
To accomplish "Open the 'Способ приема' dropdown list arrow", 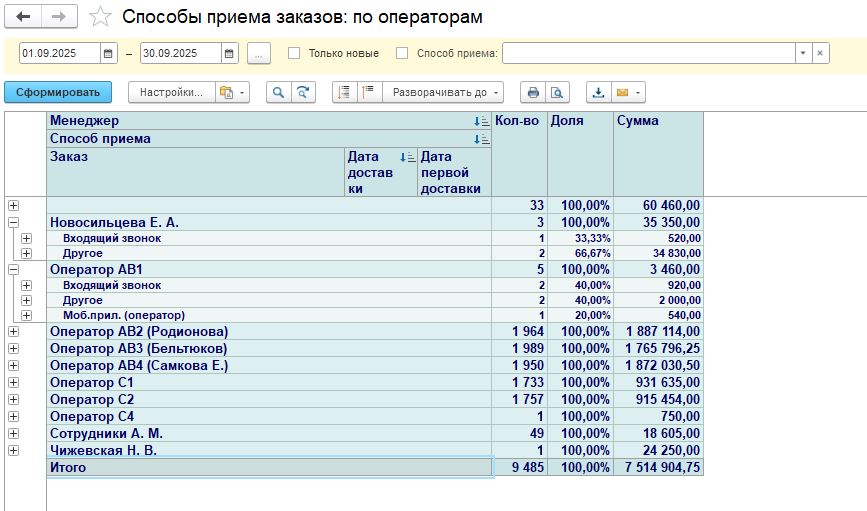I will click(802, 53).
